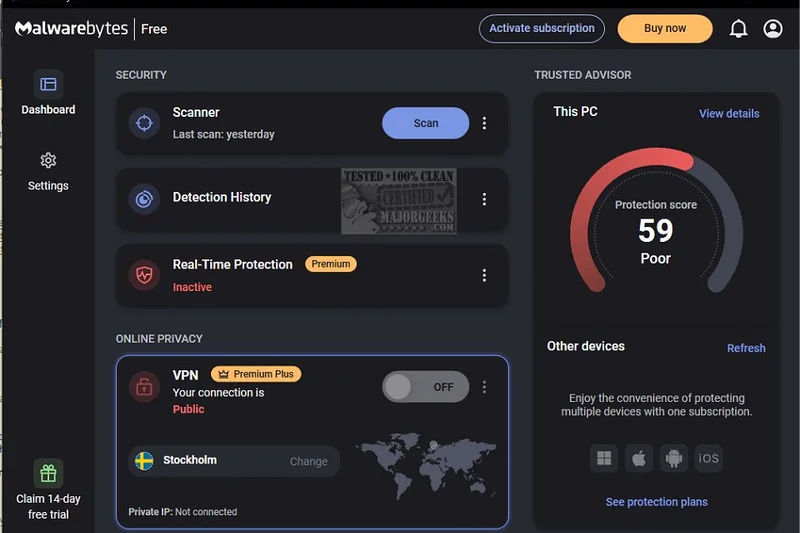Viewport: 800px width, 533px height.
Task: Click the Free edition label
Action: [x=154, y=29]
